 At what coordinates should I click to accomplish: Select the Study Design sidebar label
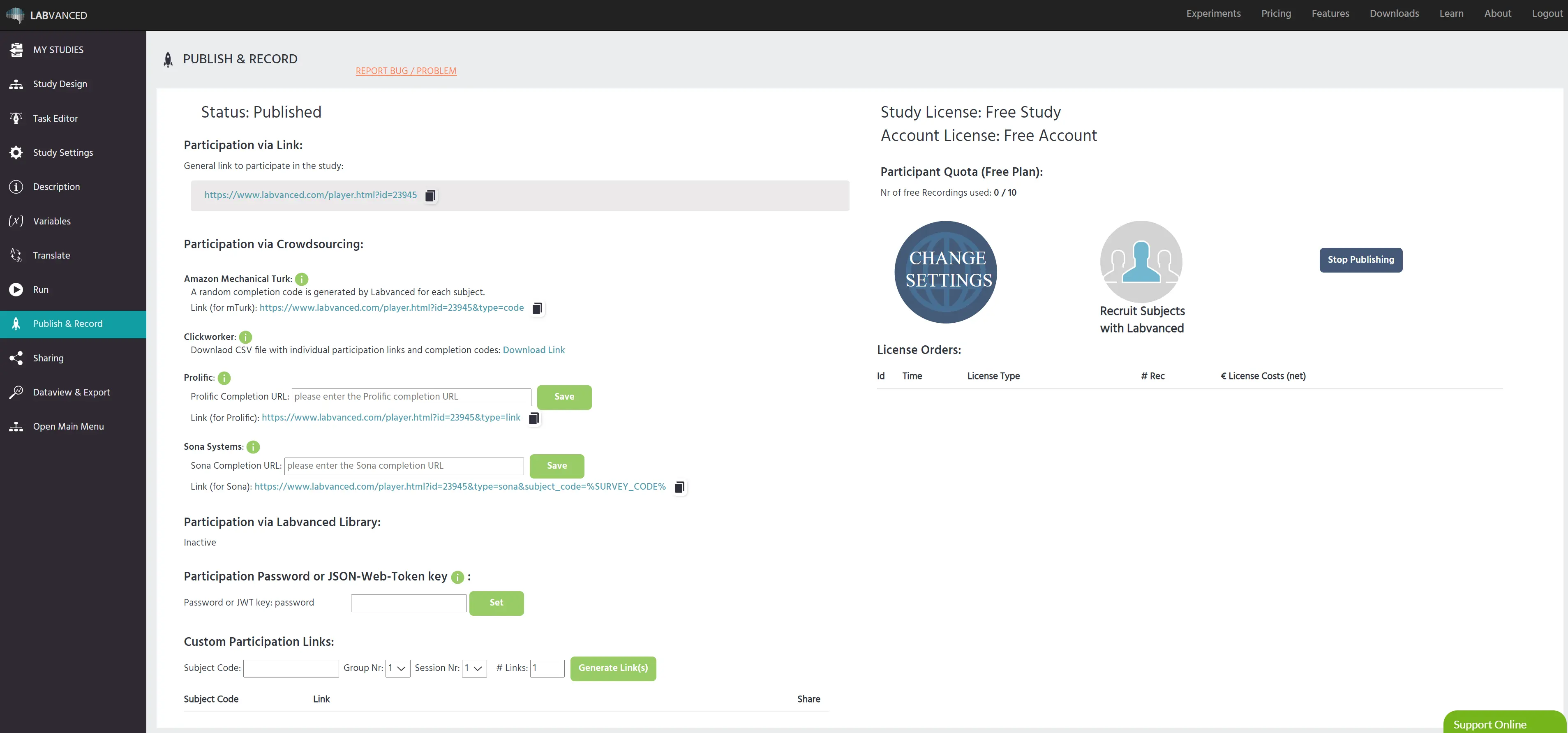click(60, 84)
